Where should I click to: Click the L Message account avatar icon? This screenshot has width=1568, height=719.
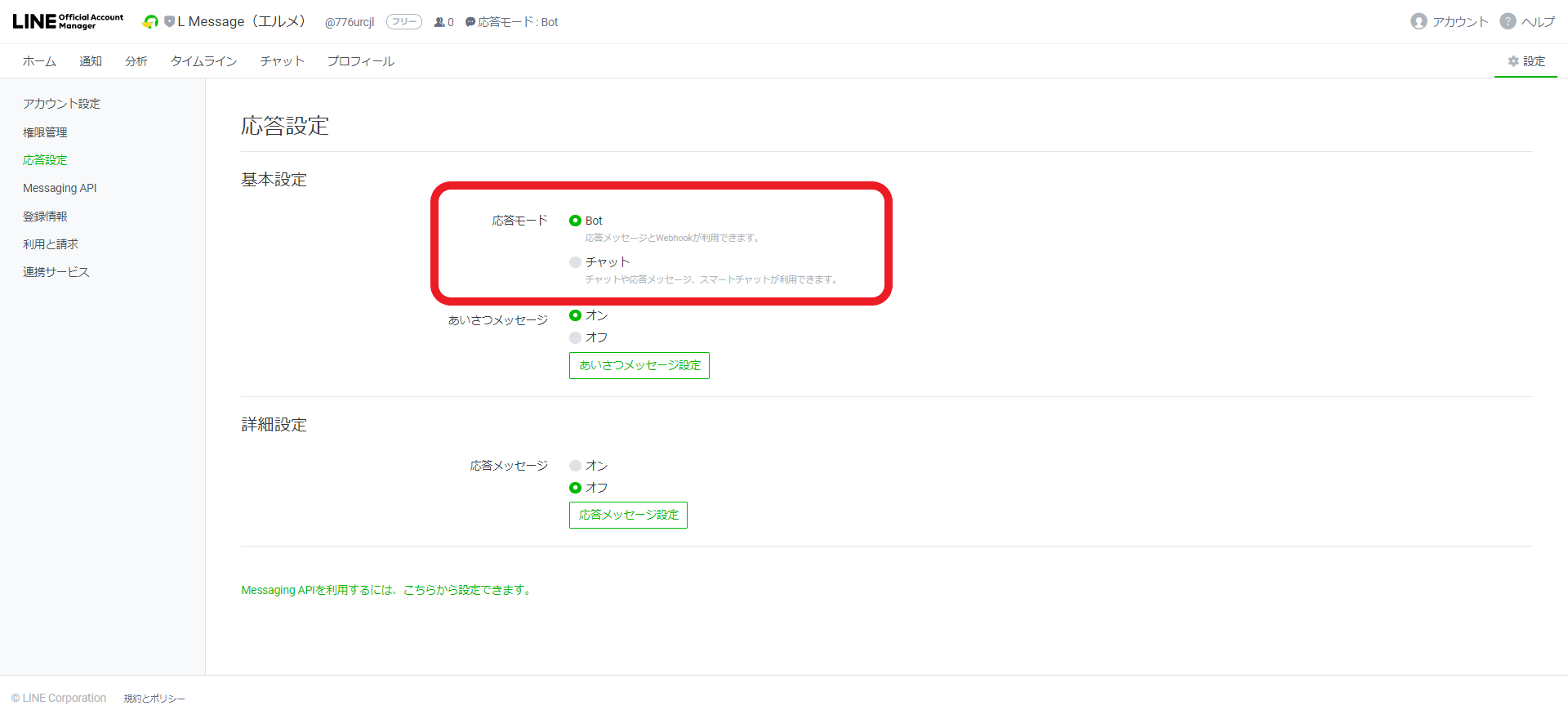150,22
